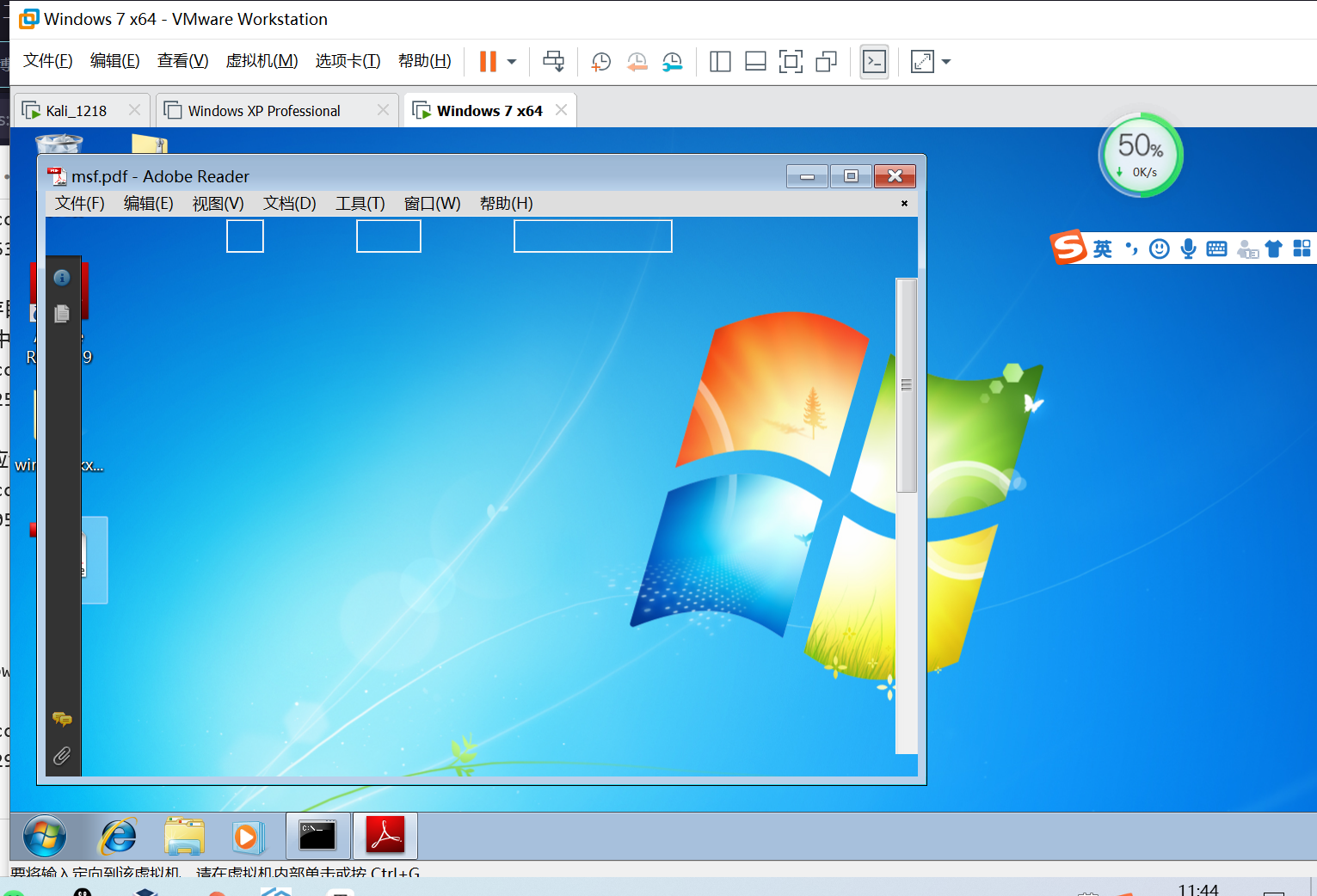This screenshot has width=1317, height=896.
Task: Open Sogou skin shirt icon
Action: coord(1274,249)
